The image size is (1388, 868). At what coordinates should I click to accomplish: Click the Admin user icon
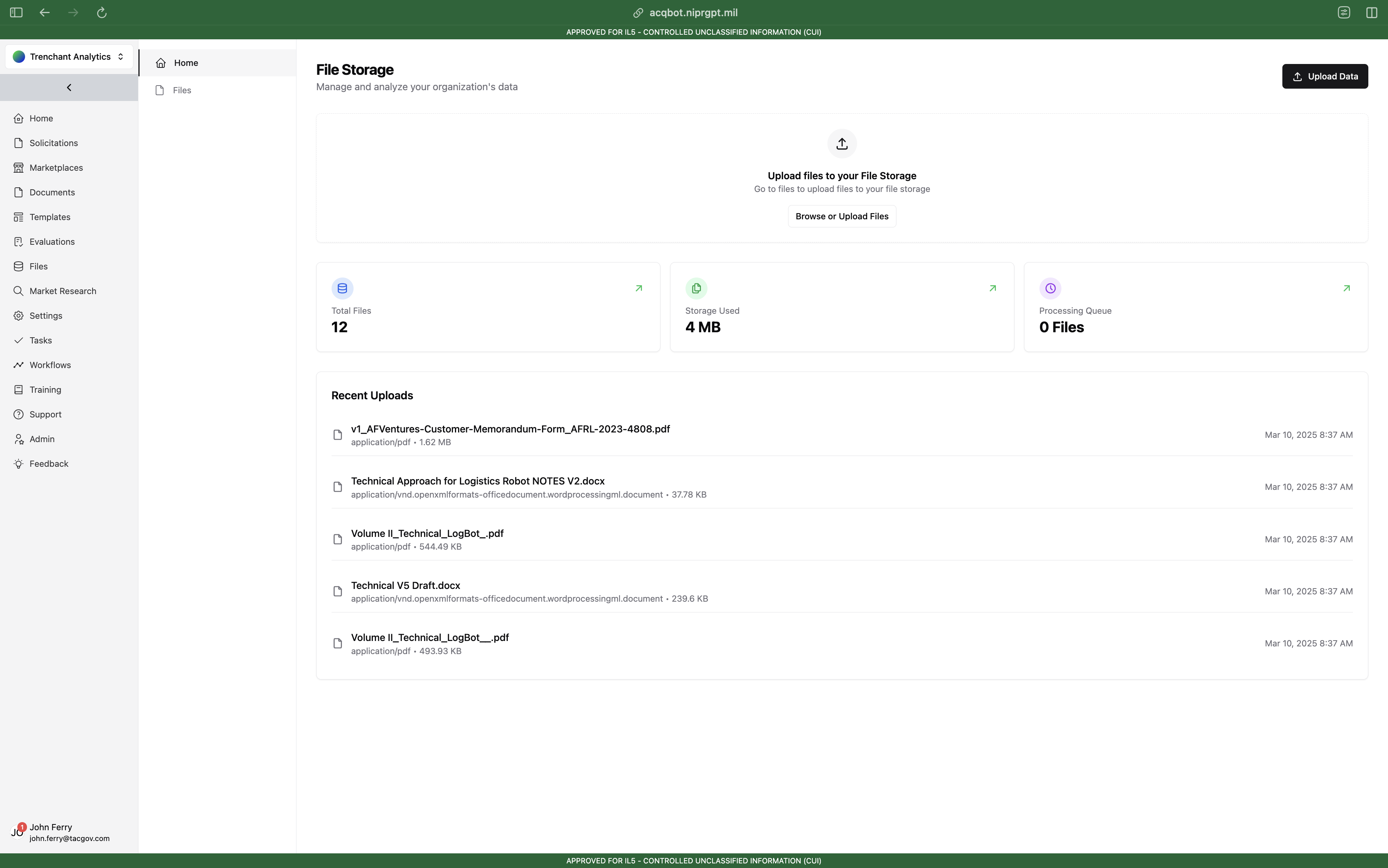tap(19, 439)
